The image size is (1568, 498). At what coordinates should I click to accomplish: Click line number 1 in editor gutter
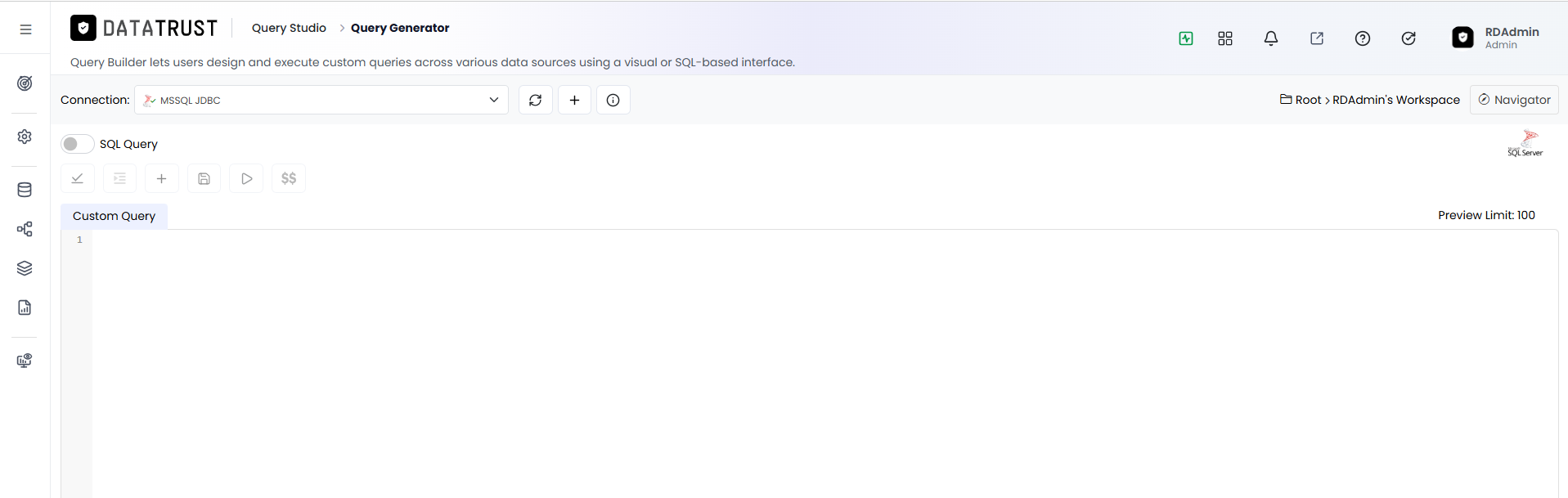(x=79, y=240)
